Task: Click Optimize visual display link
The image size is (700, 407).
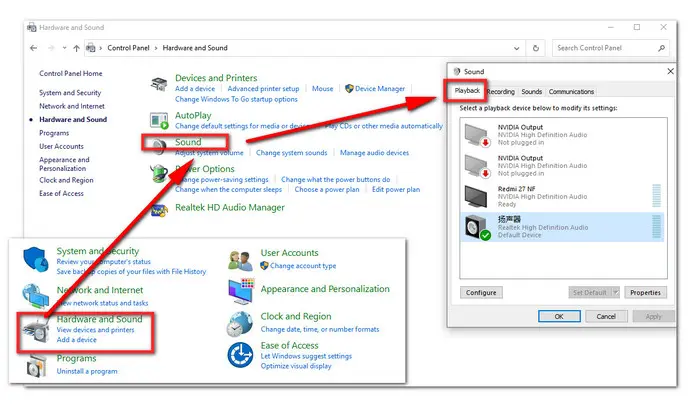Action: point(296,366)
